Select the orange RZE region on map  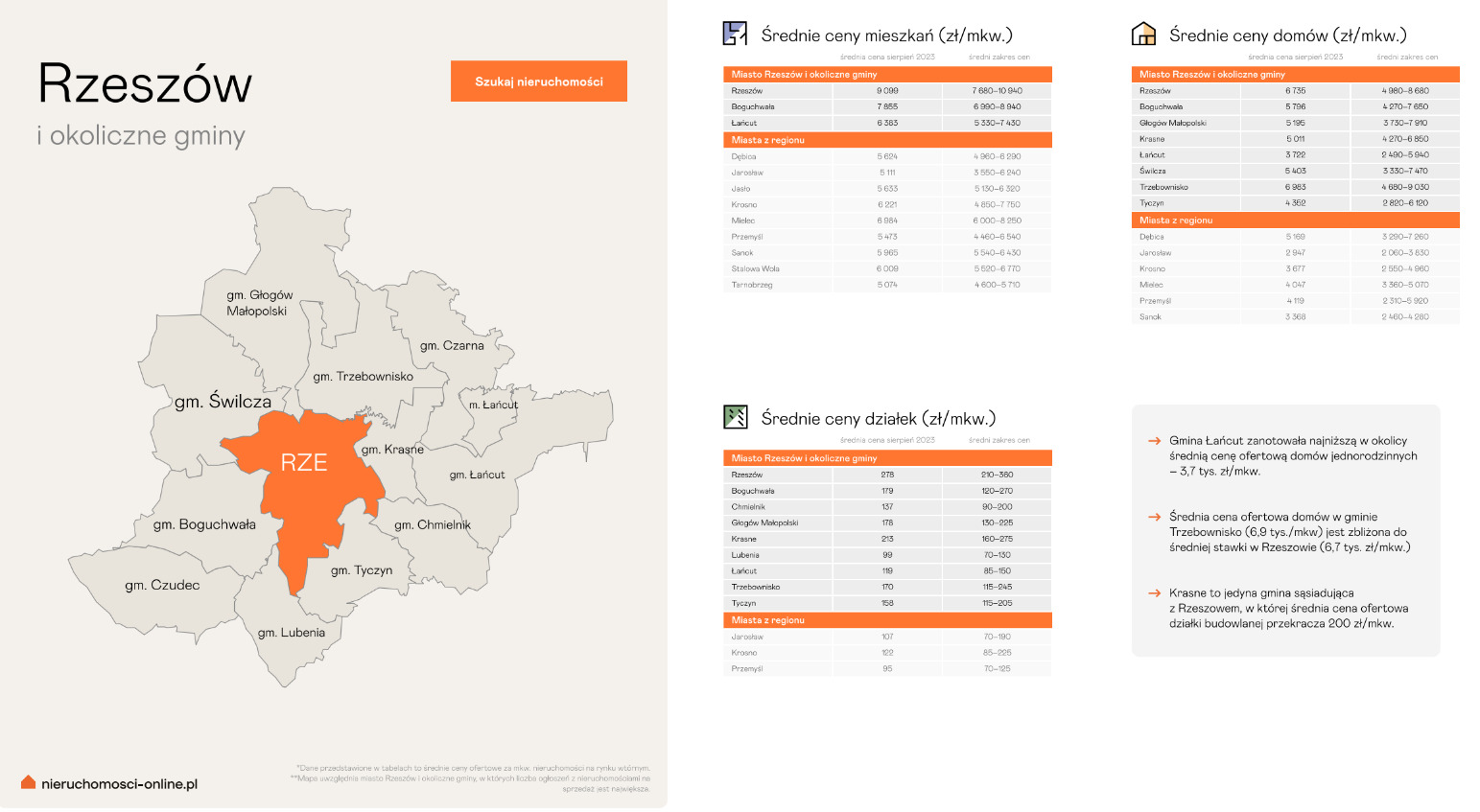(x=304, y=464)
